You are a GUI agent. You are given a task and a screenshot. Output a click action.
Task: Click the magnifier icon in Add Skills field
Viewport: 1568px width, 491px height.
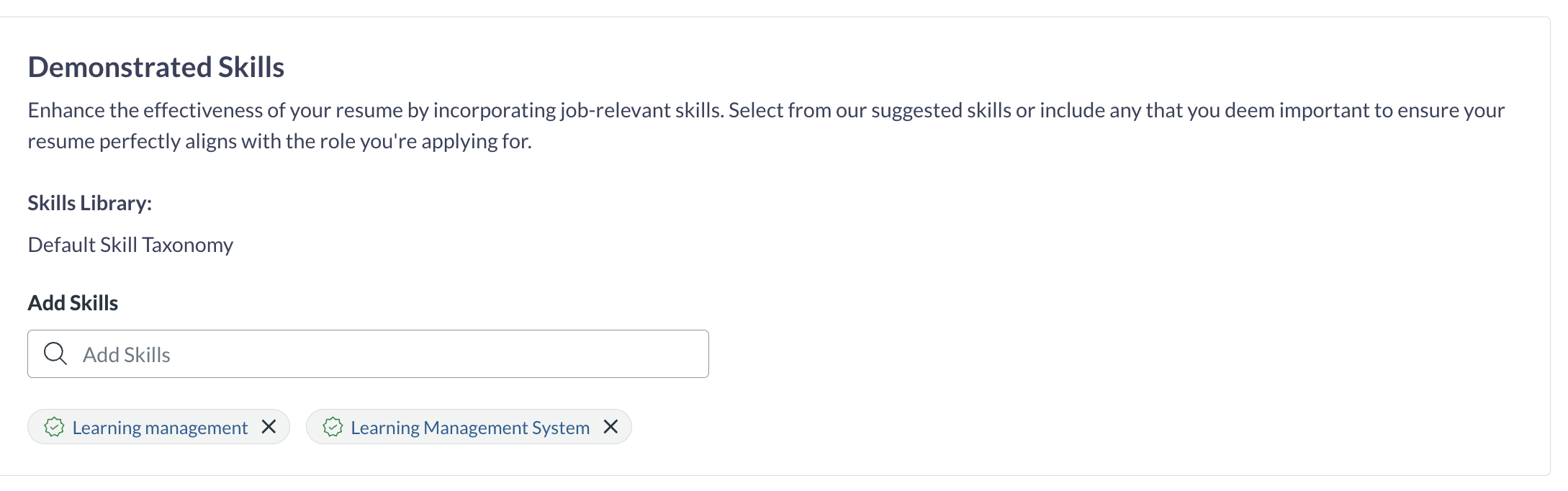[55, 353]
